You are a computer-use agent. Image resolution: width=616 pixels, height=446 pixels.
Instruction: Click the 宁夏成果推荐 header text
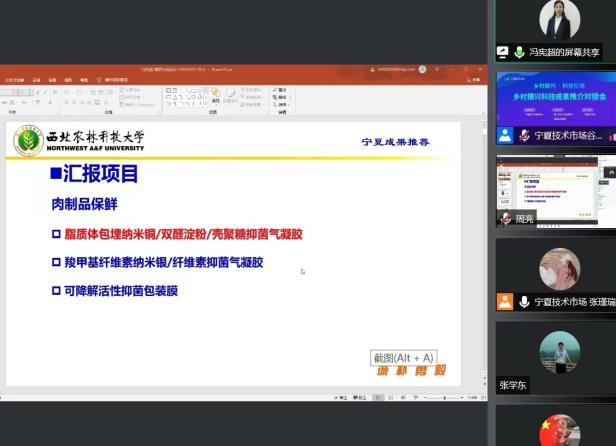click(x=395, y=142)
